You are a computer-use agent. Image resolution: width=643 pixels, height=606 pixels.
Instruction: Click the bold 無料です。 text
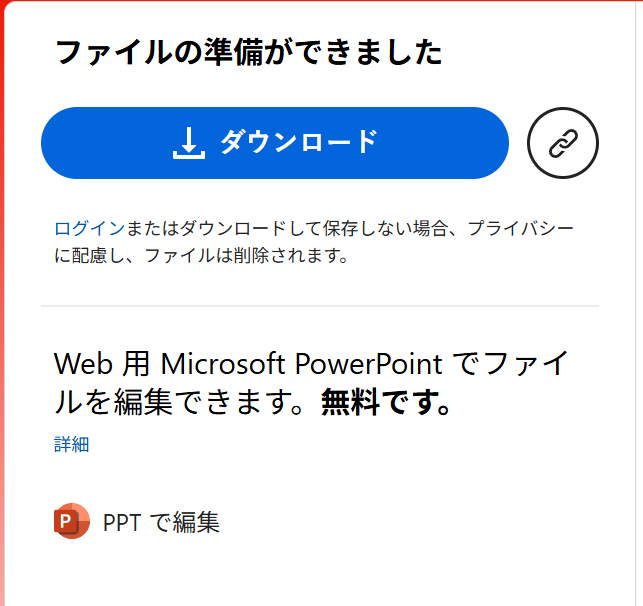[387, 403]
